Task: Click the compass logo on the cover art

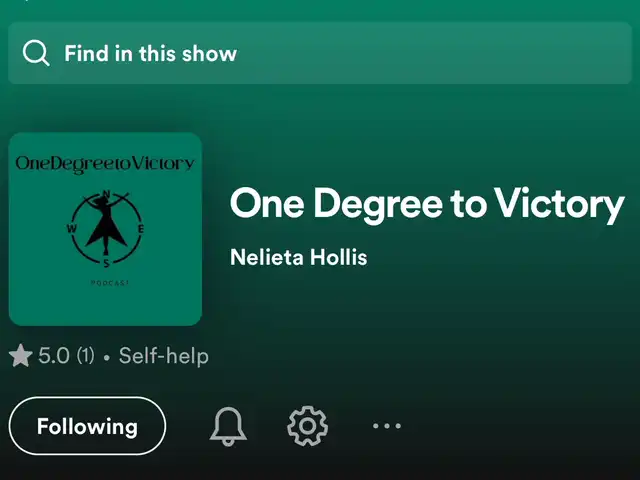Action: (x=106, y=229)
